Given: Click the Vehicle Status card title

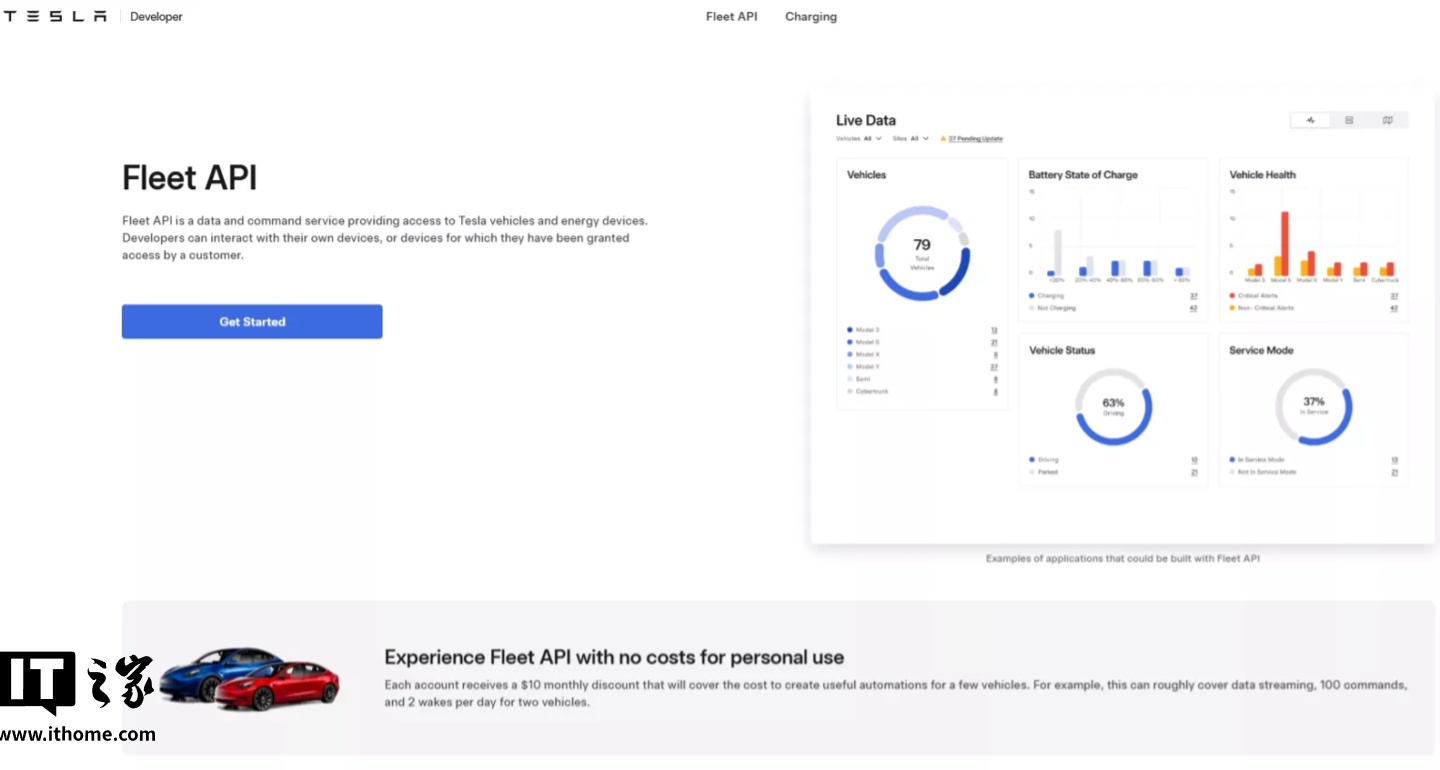Looking at the screenshot, I should point(1062,351).
